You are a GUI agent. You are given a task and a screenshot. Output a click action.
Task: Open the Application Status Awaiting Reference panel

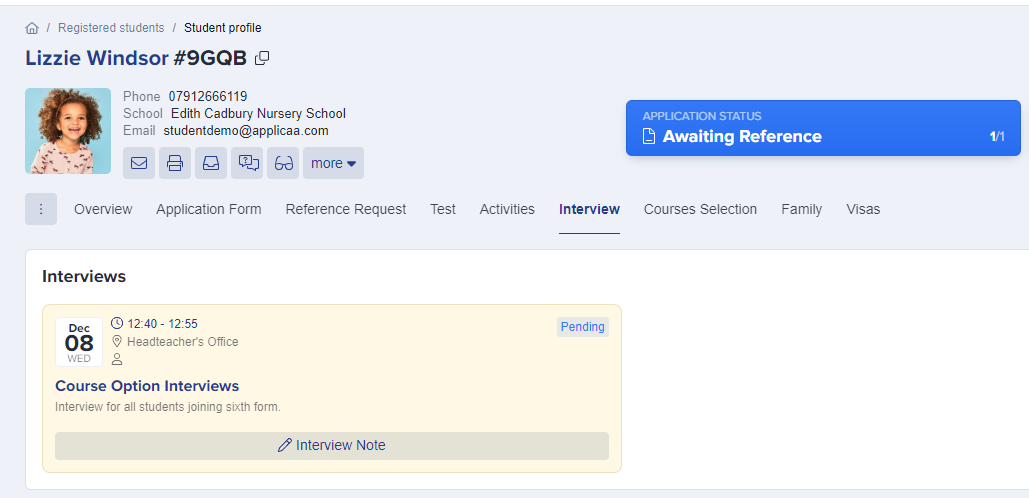click(822, 128)
